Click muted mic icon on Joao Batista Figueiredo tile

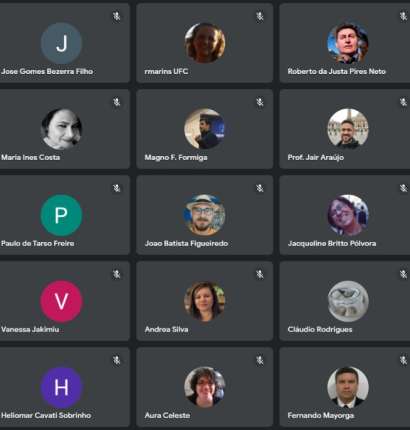pyautogui.click(x=260, y=188)
